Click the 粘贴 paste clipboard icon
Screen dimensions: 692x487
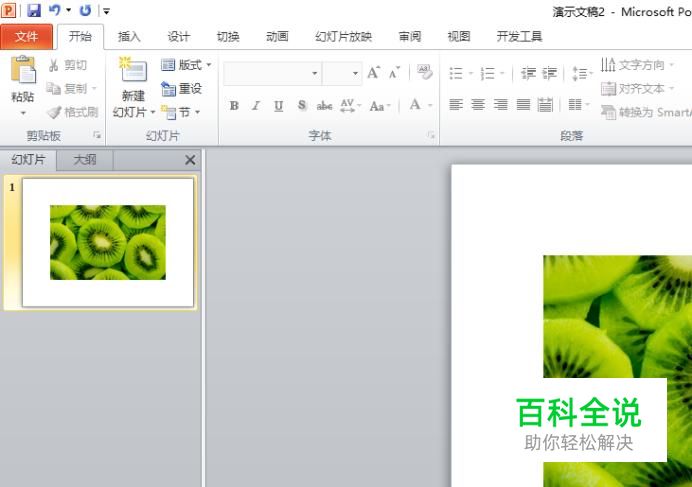(23, 70)
